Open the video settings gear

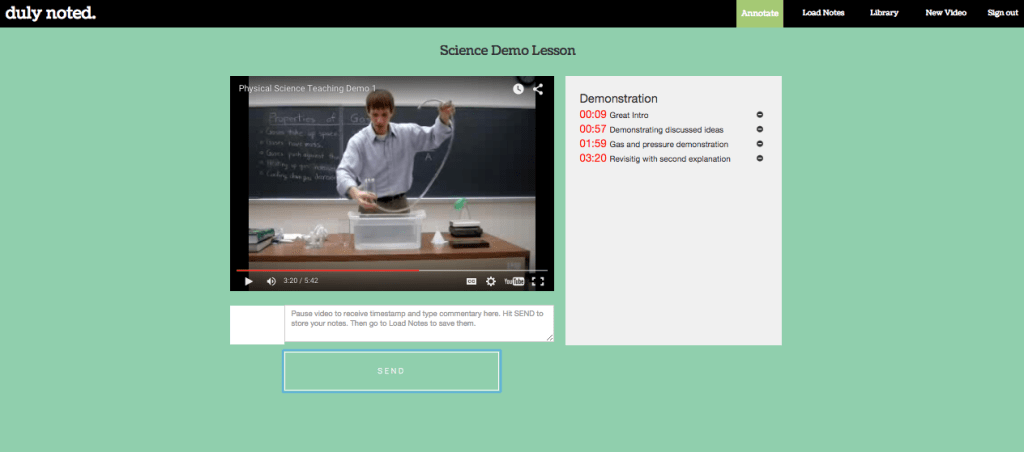(x=491, y=281)
